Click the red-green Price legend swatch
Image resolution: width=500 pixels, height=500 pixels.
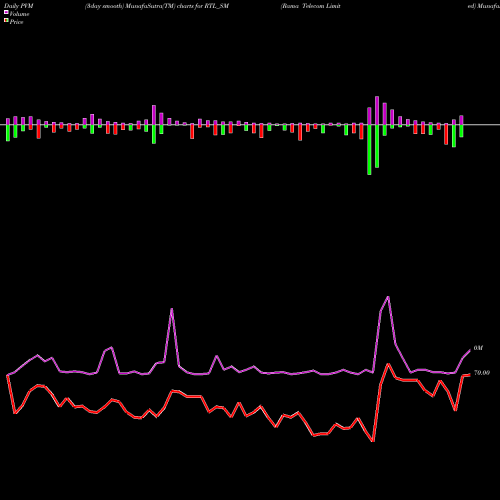(6, 21)
